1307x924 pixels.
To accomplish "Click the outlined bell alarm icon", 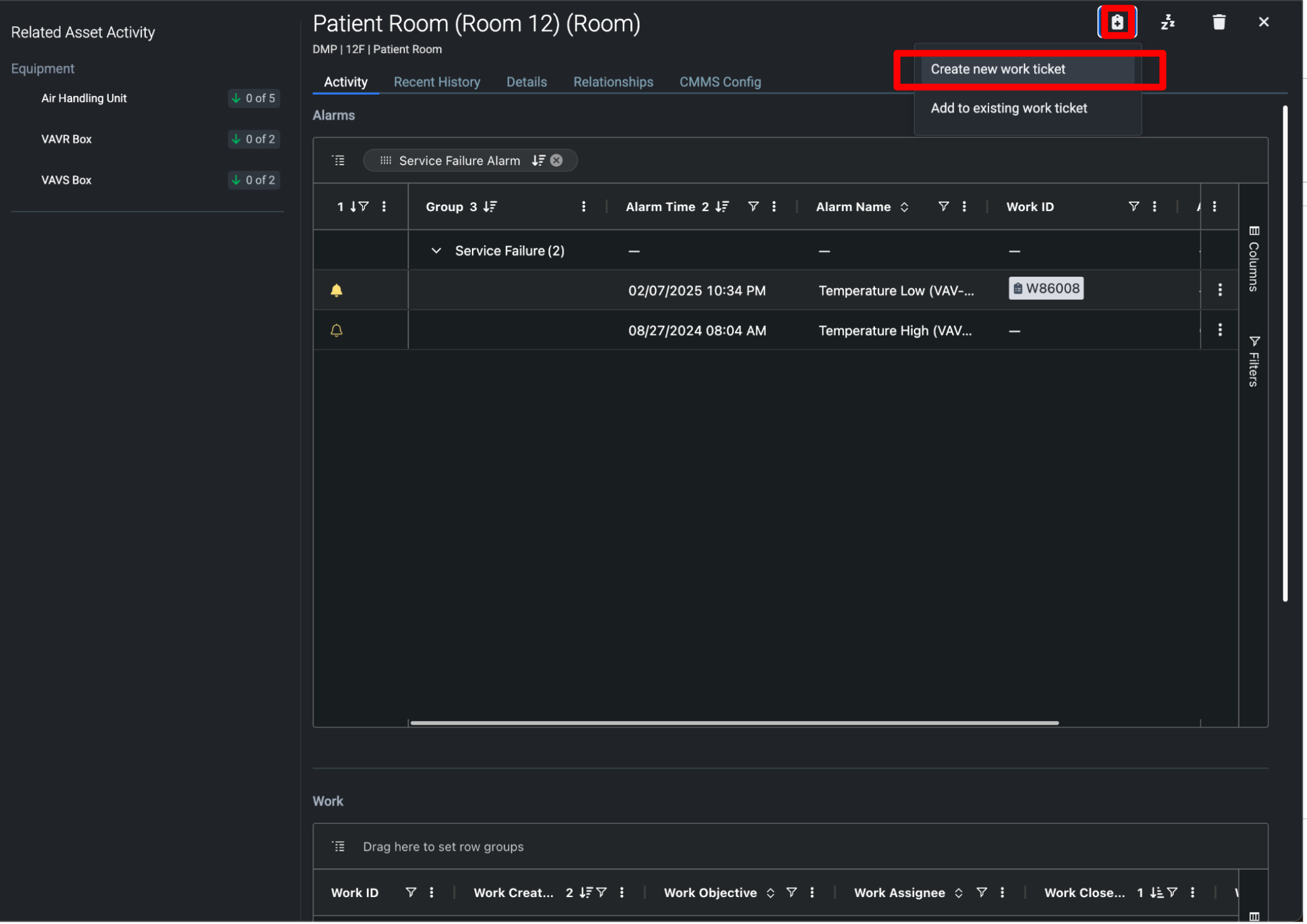I will pyautogui.click(x=336, y=330).
